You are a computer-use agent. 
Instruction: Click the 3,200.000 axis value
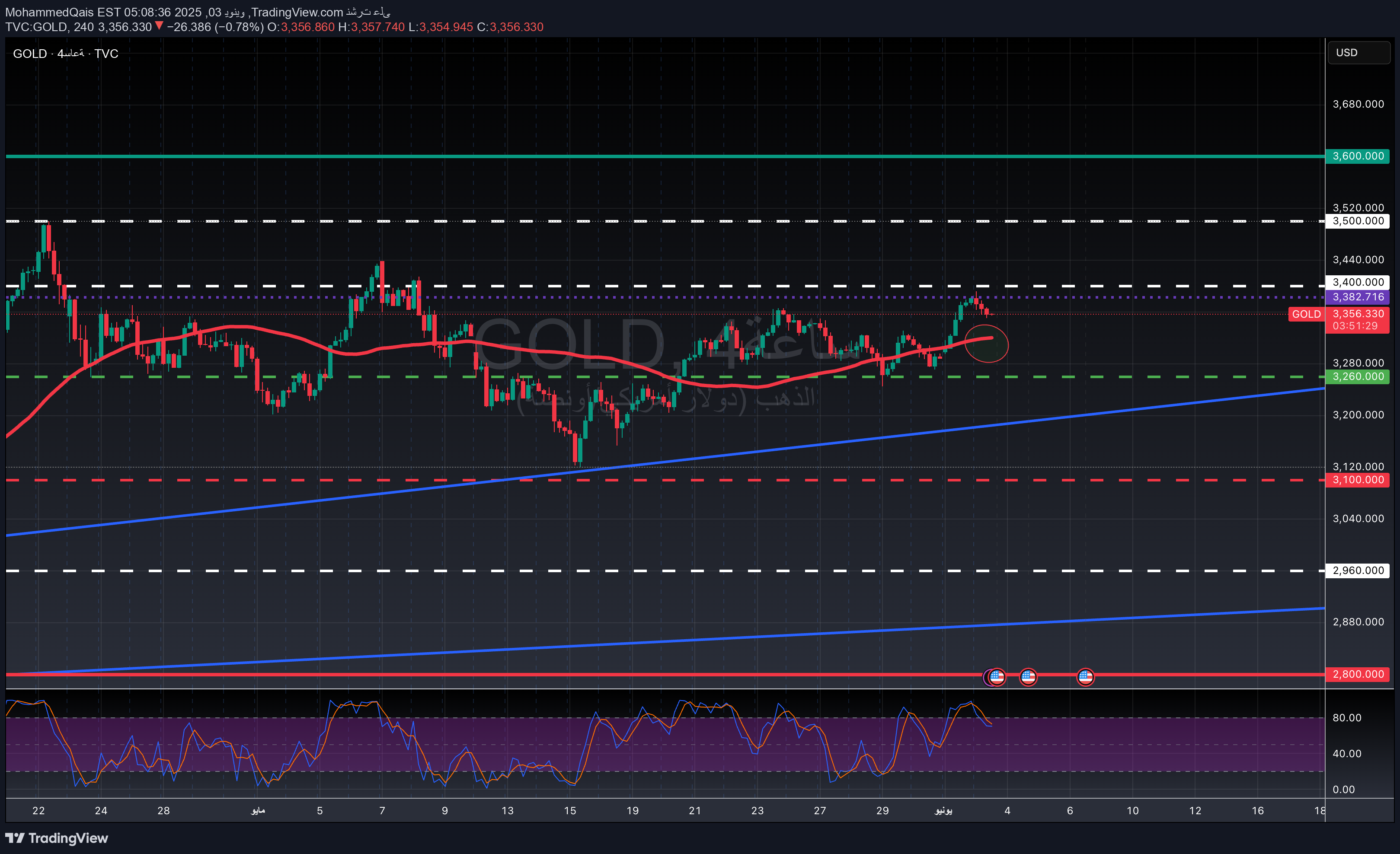click(1358, 415)
